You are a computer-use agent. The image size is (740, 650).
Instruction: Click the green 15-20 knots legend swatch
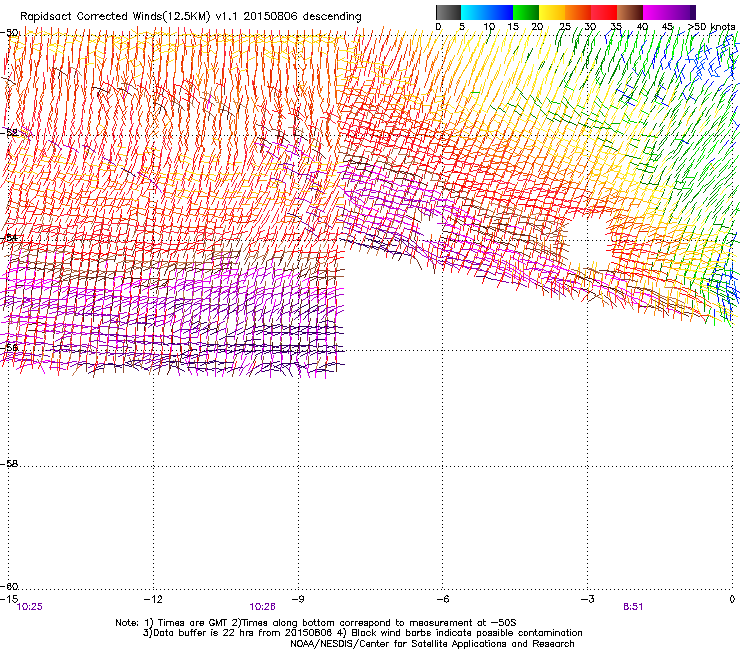point(526,12)
